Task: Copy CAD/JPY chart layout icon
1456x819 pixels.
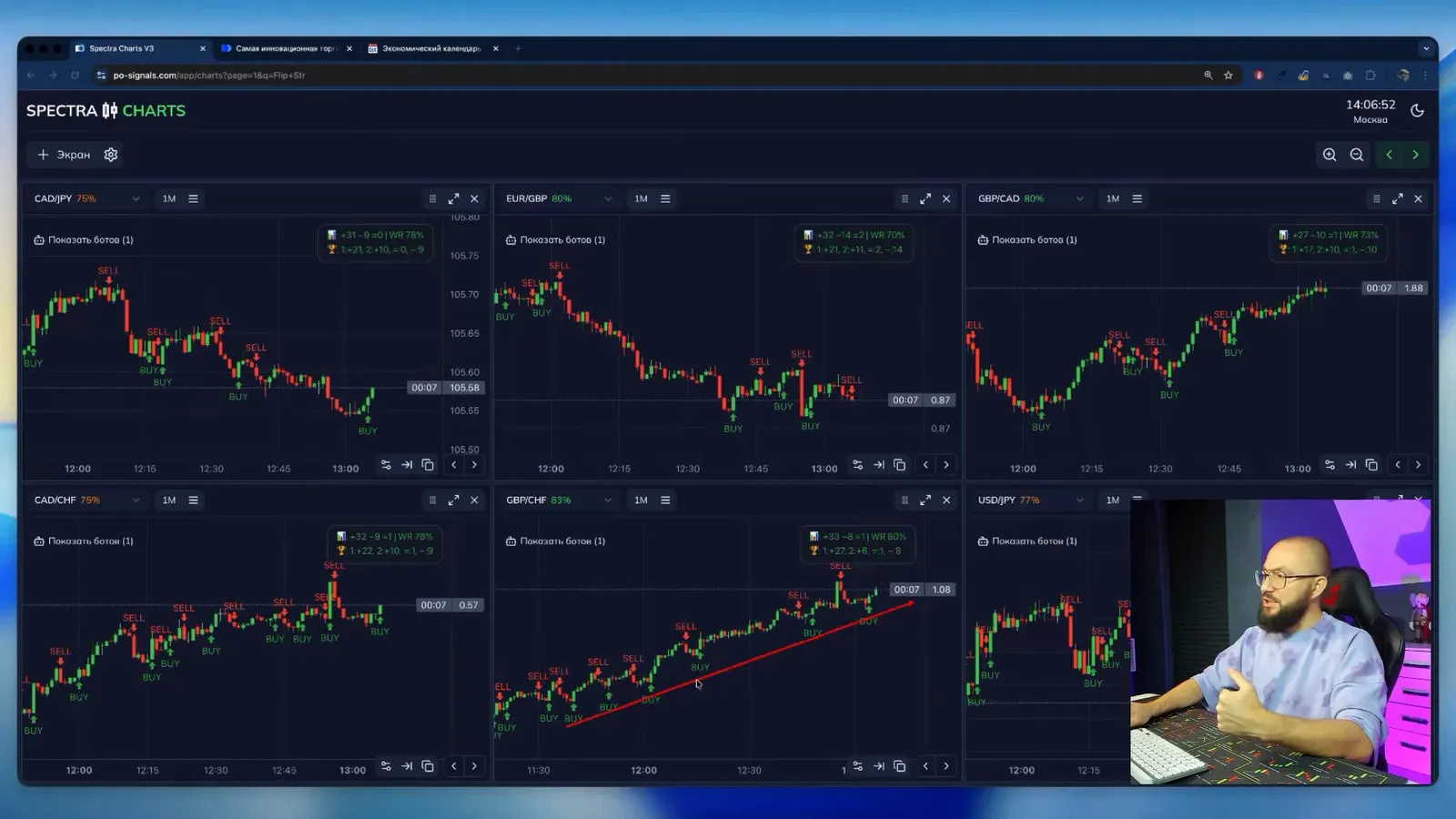Action: tap(428, 465)
